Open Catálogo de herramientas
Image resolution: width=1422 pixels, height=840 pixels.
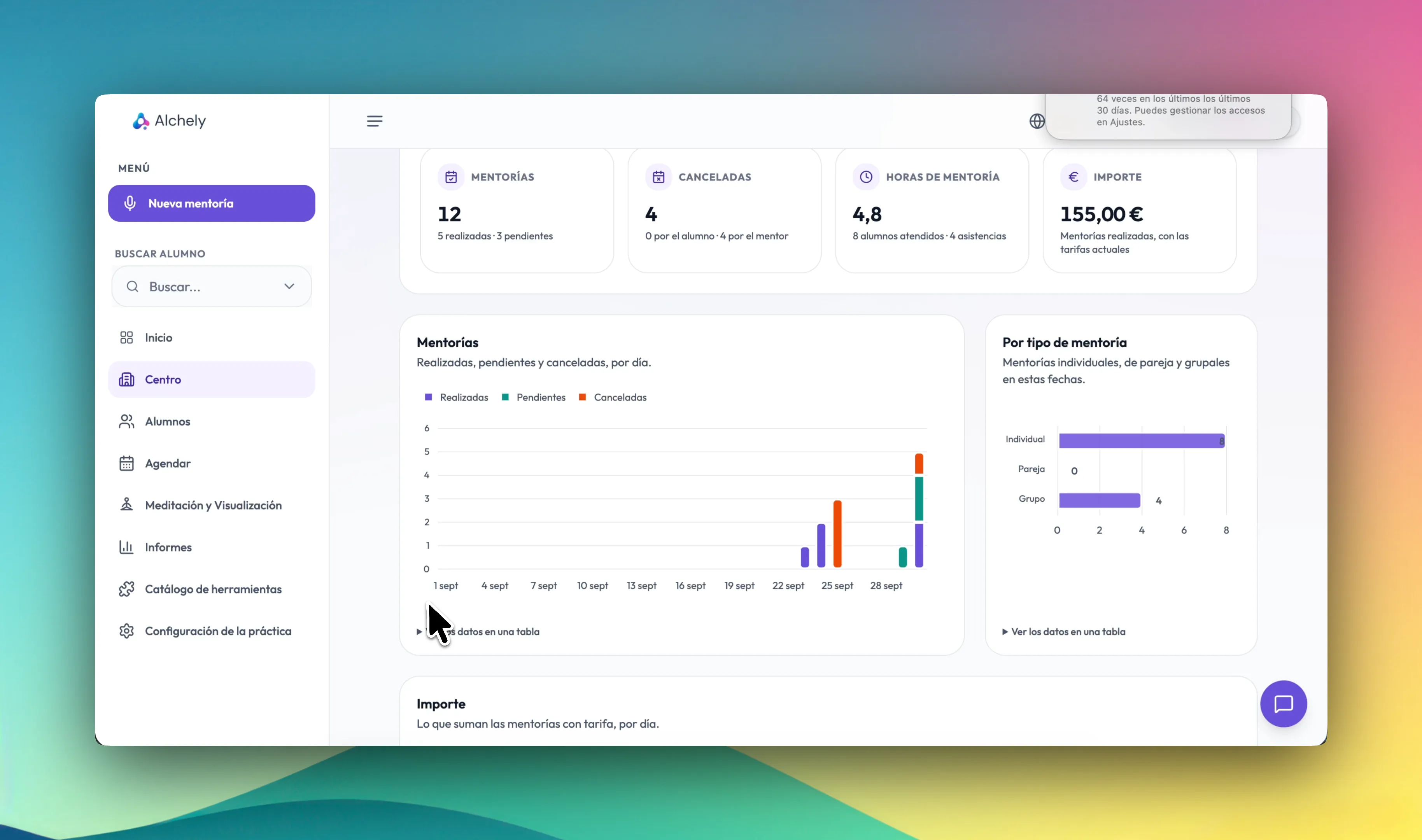tap(211, 589)
